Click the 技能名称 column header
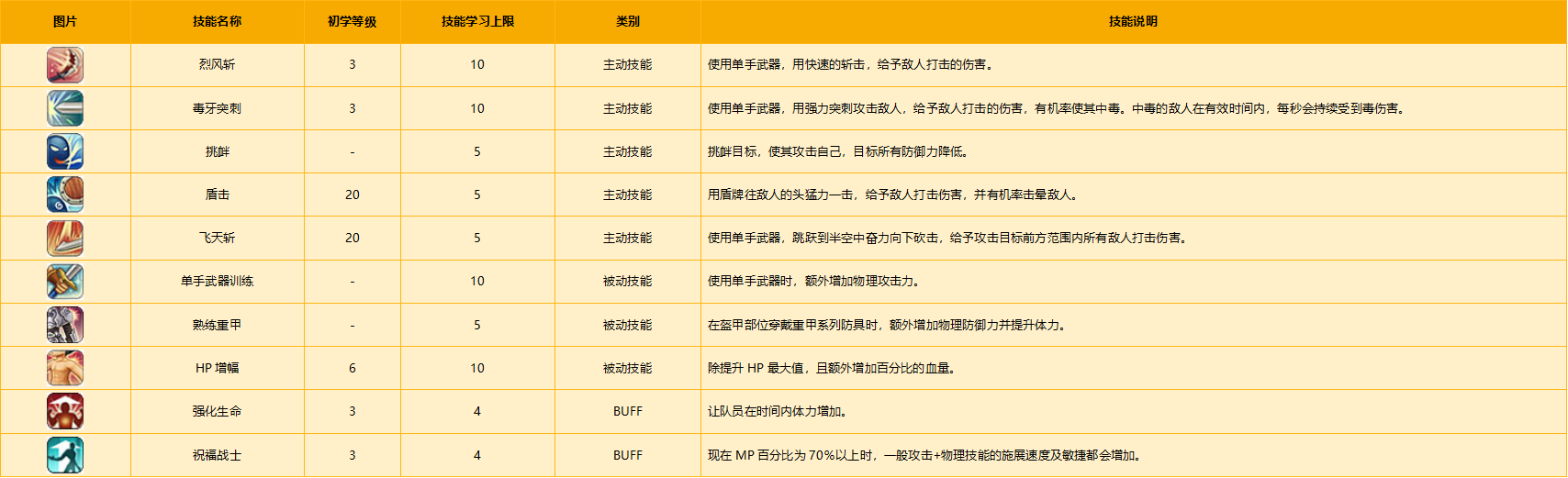 click(217, 21)
